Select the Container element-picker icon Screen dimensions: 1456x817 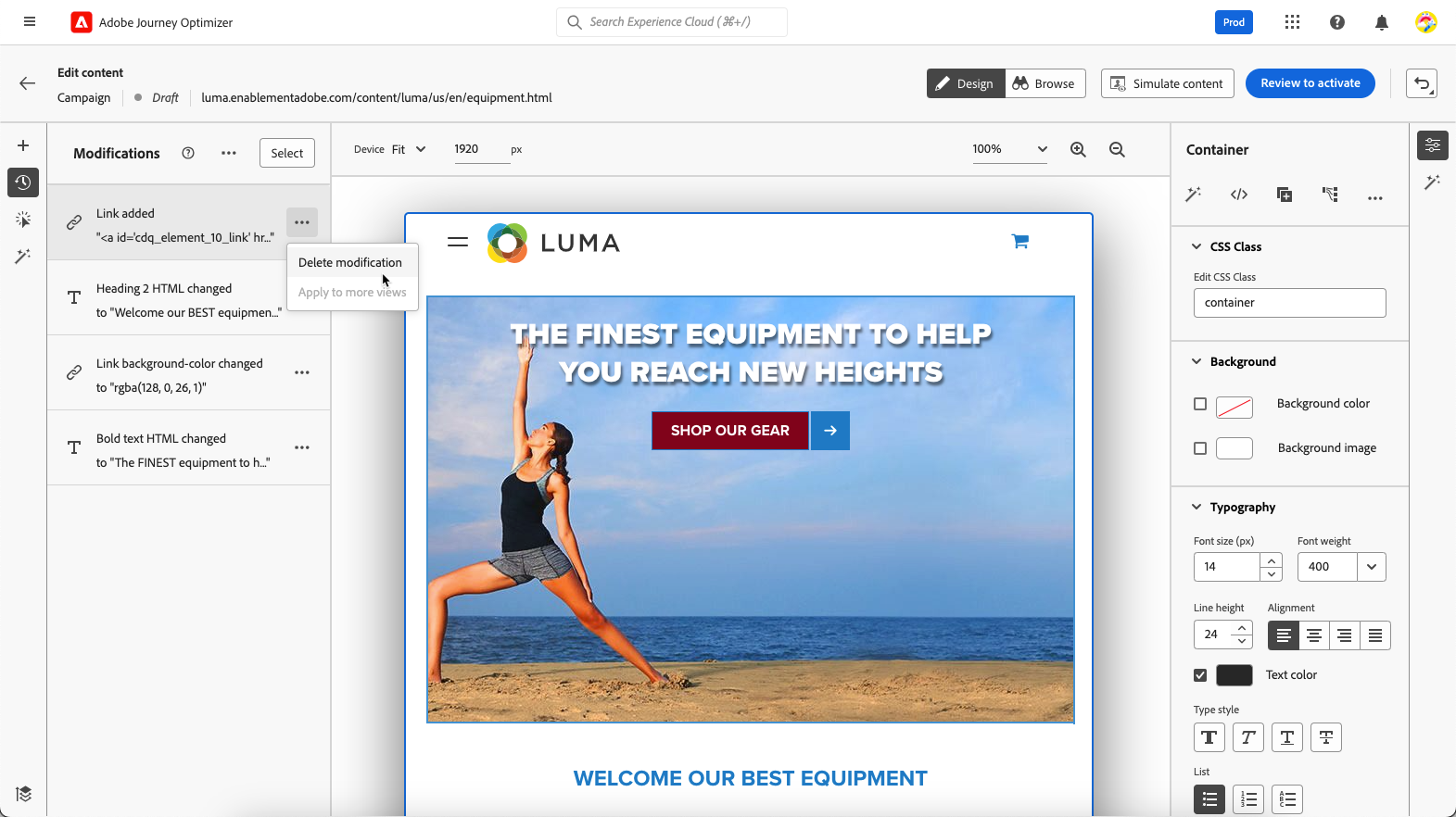pos(1330,195)
